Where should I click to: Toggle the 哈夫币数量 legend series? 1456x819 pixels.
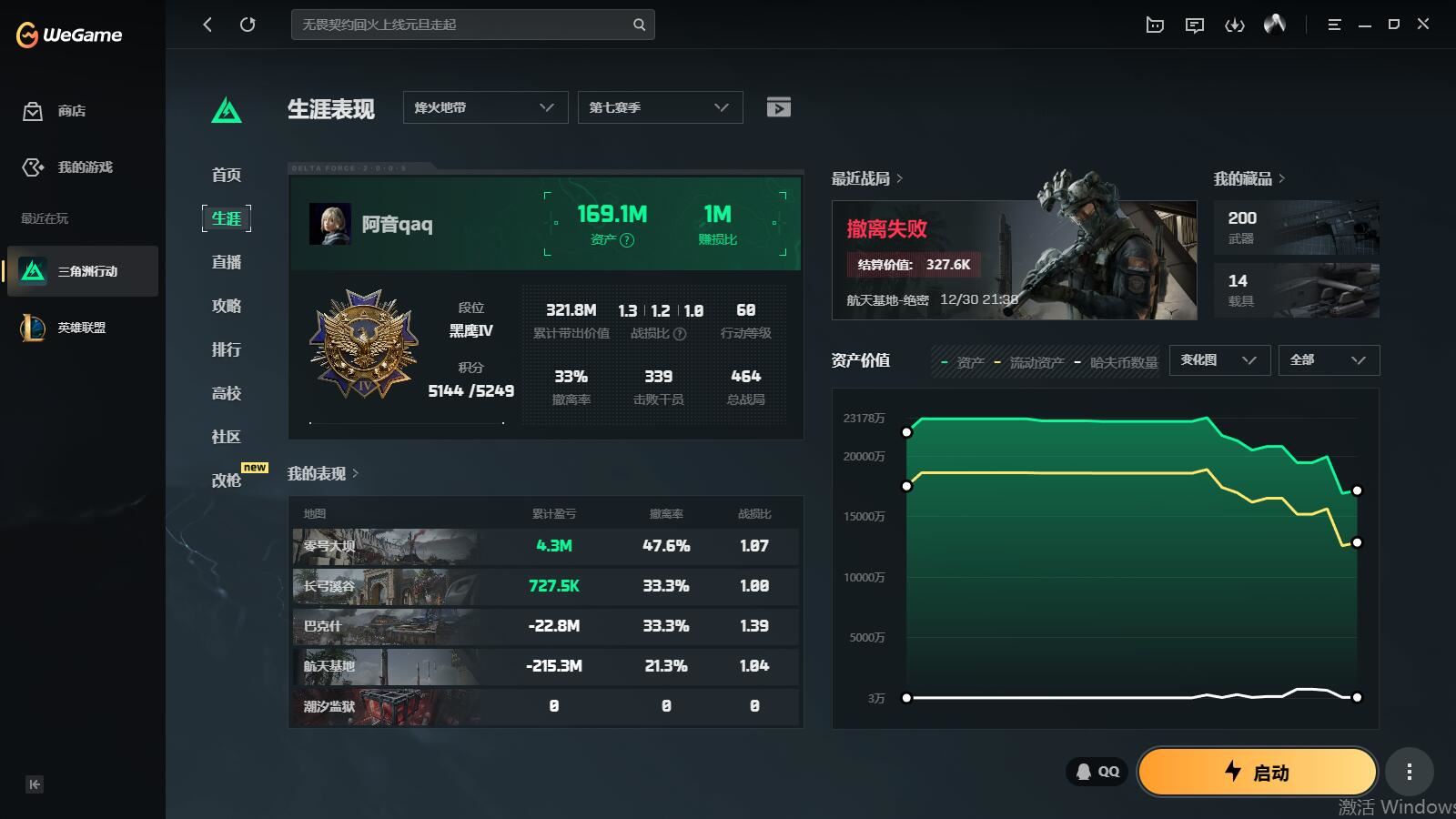click(x=1117, y=362)
